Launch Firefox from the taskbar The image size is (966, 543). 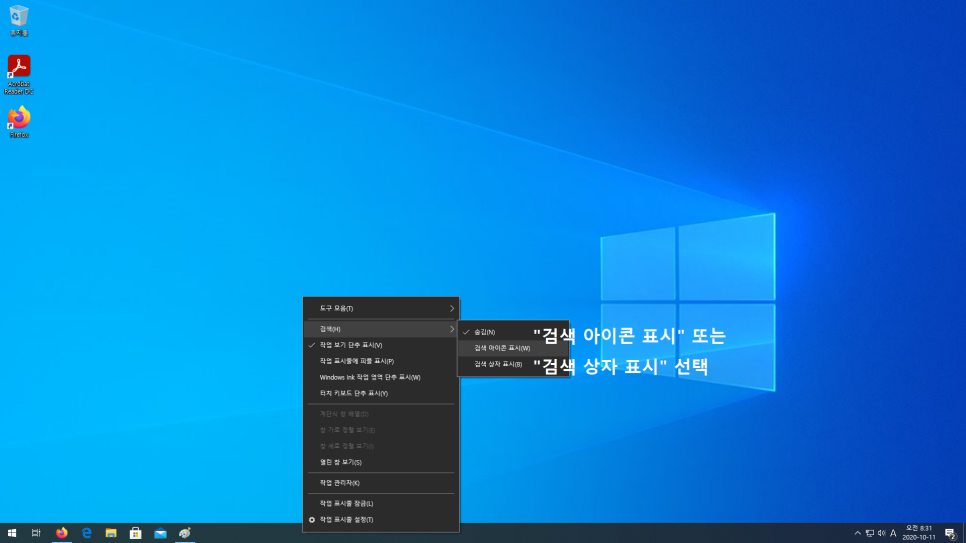coord(62,533)
